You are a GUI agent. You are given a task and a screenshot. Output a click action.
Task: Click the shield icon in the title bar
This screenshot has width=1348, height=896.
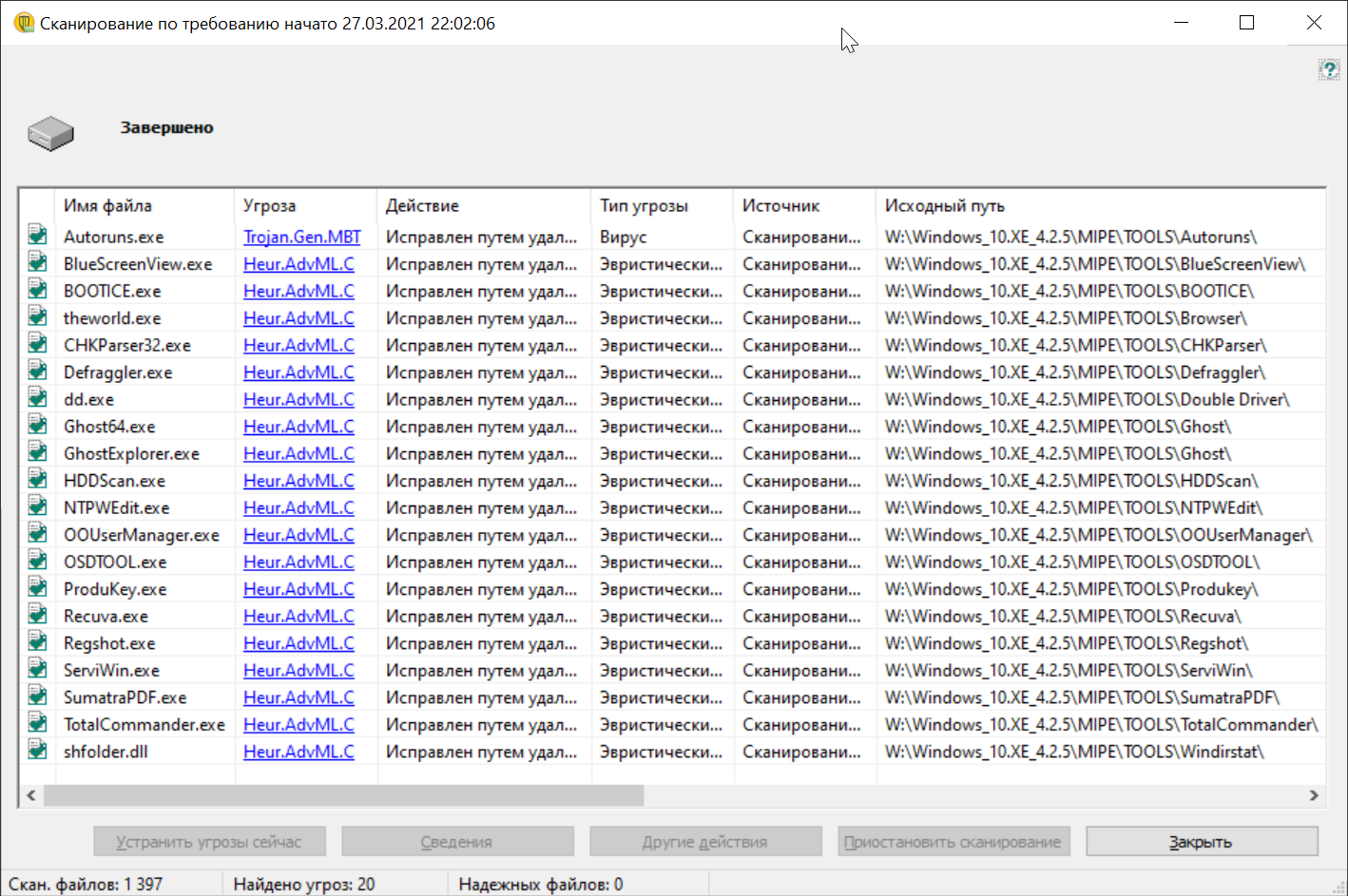coord(25,23)
